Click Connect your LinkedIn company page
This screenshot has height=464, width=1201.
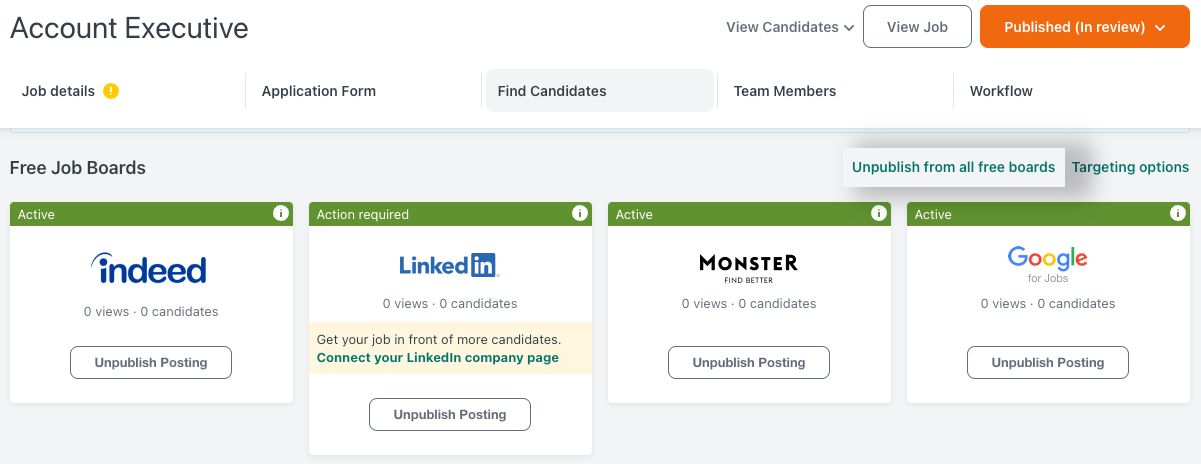pyautogui.click(x=438, y=357)
